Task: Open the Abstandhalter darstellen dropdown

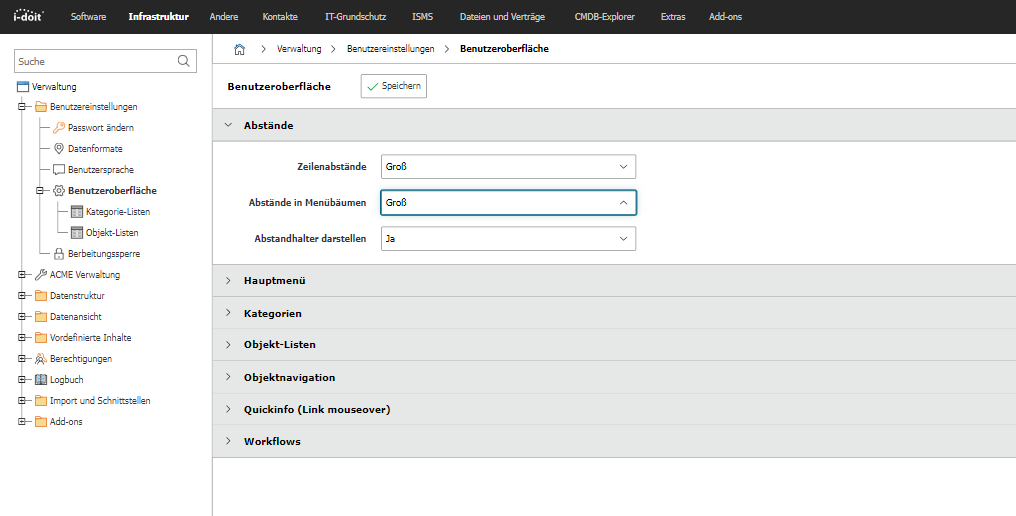Action: coord(508,239)
